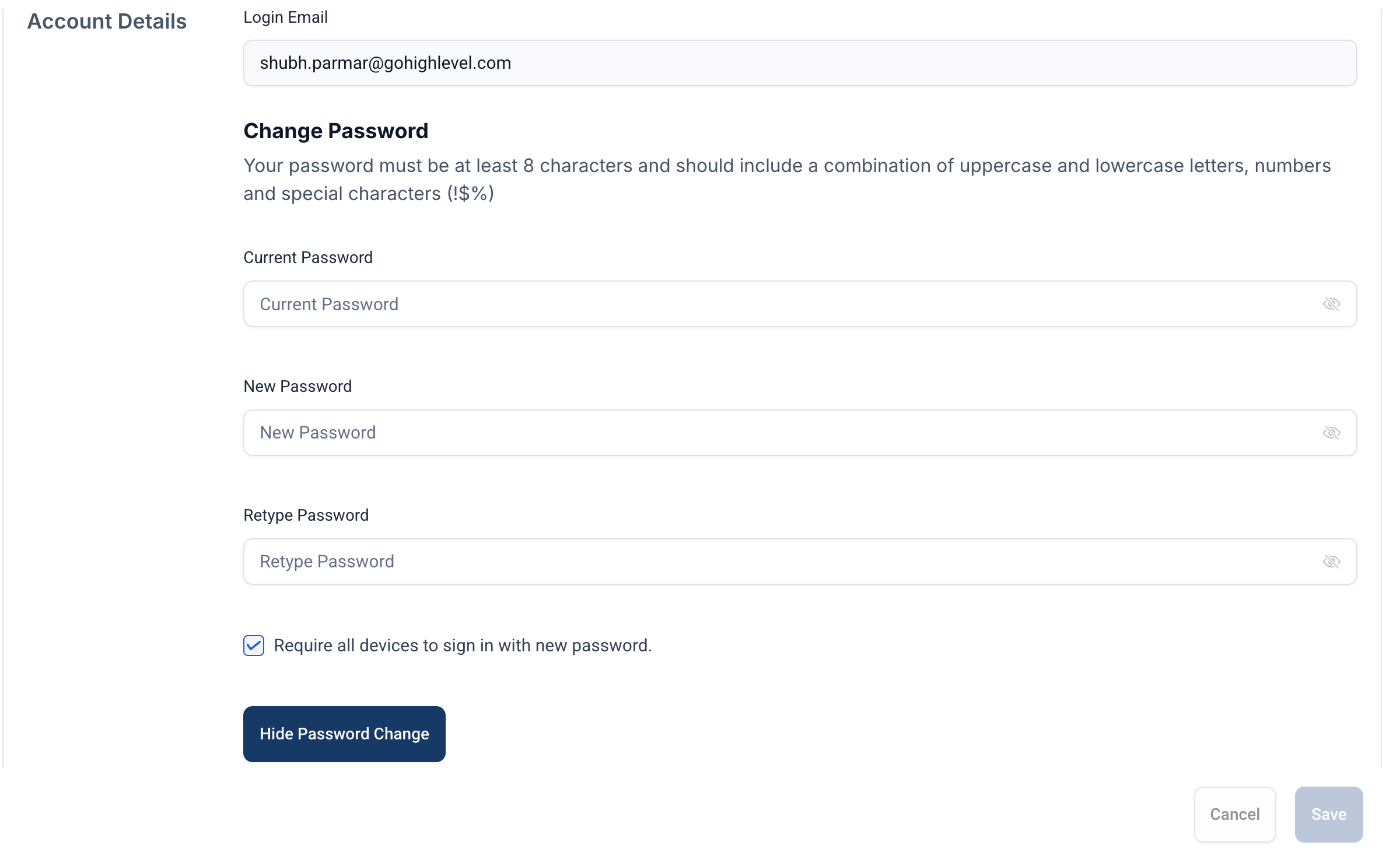Click the 'Your password must be at least' sentence
This screenshot has height=863, width=1400.
[x=787, y=180]
